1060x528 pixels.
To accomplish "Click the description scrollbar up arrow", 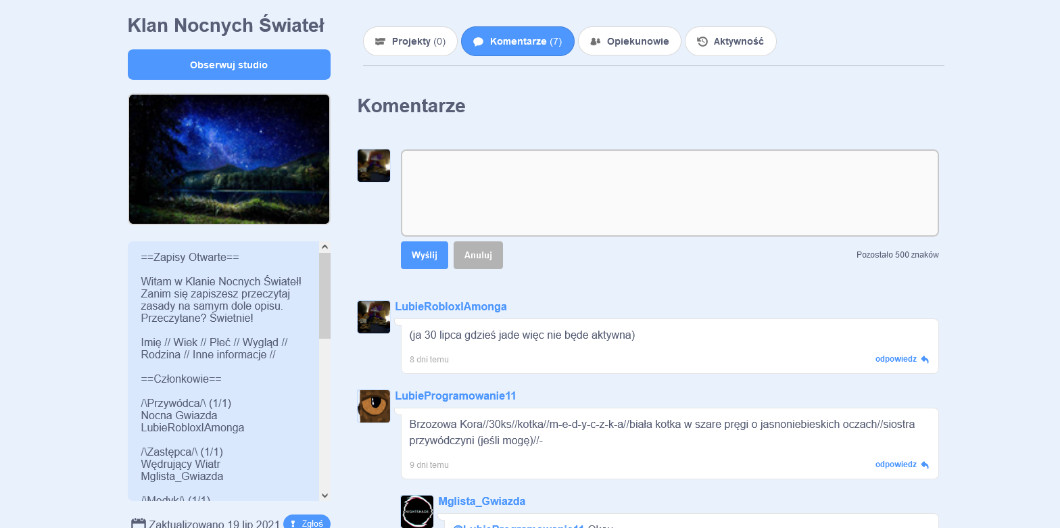I will pyautogui.click(x=324, y=247).
